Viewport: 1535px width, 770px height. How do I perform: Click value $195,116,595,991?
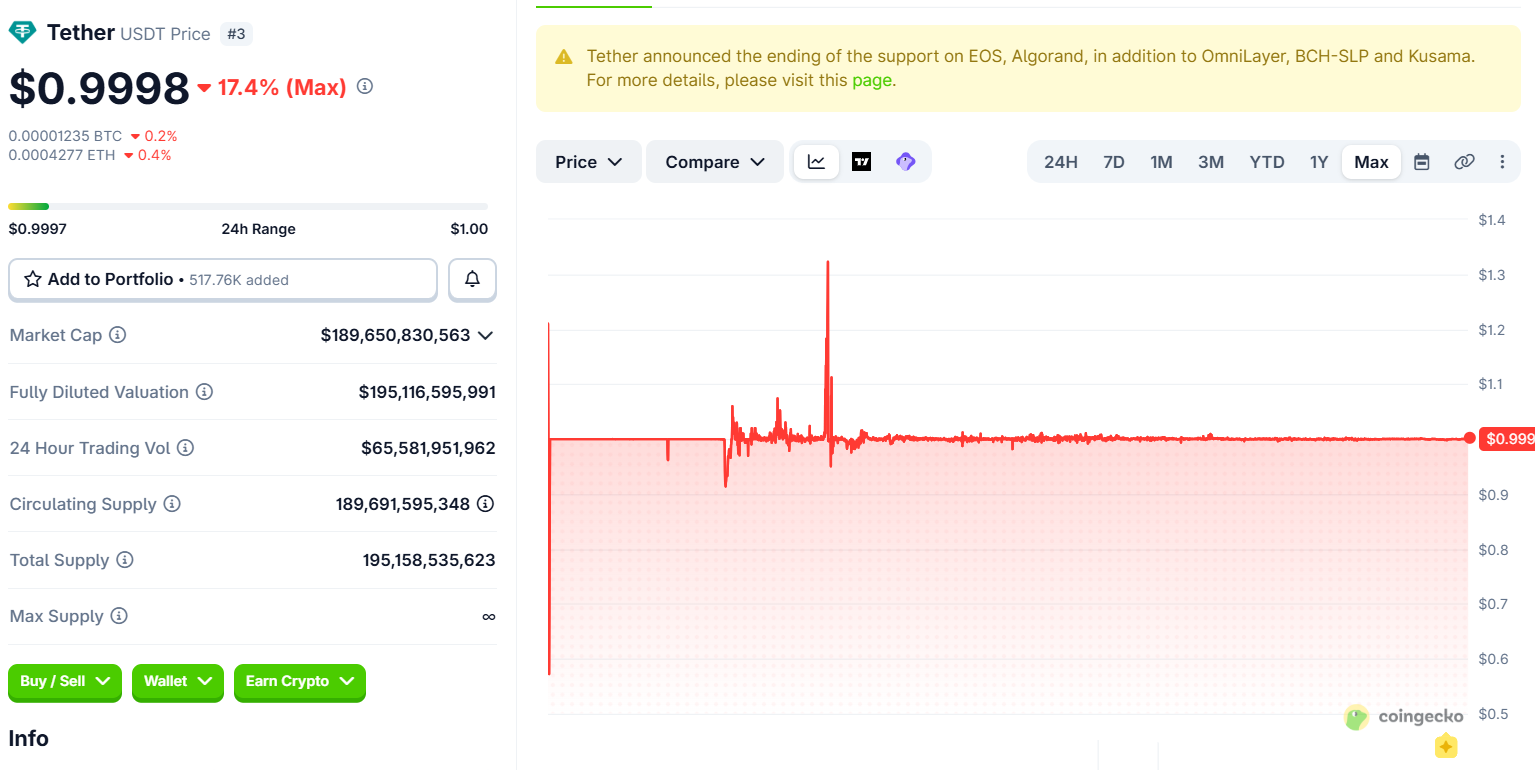tap(427, 392)
